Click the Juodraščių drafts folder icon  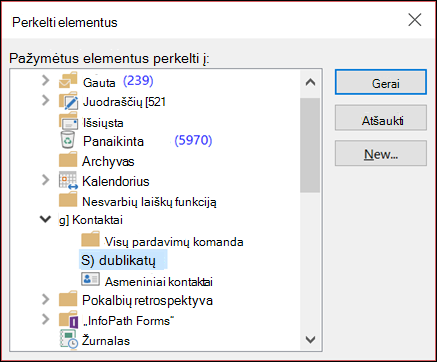tap(68, 101)
